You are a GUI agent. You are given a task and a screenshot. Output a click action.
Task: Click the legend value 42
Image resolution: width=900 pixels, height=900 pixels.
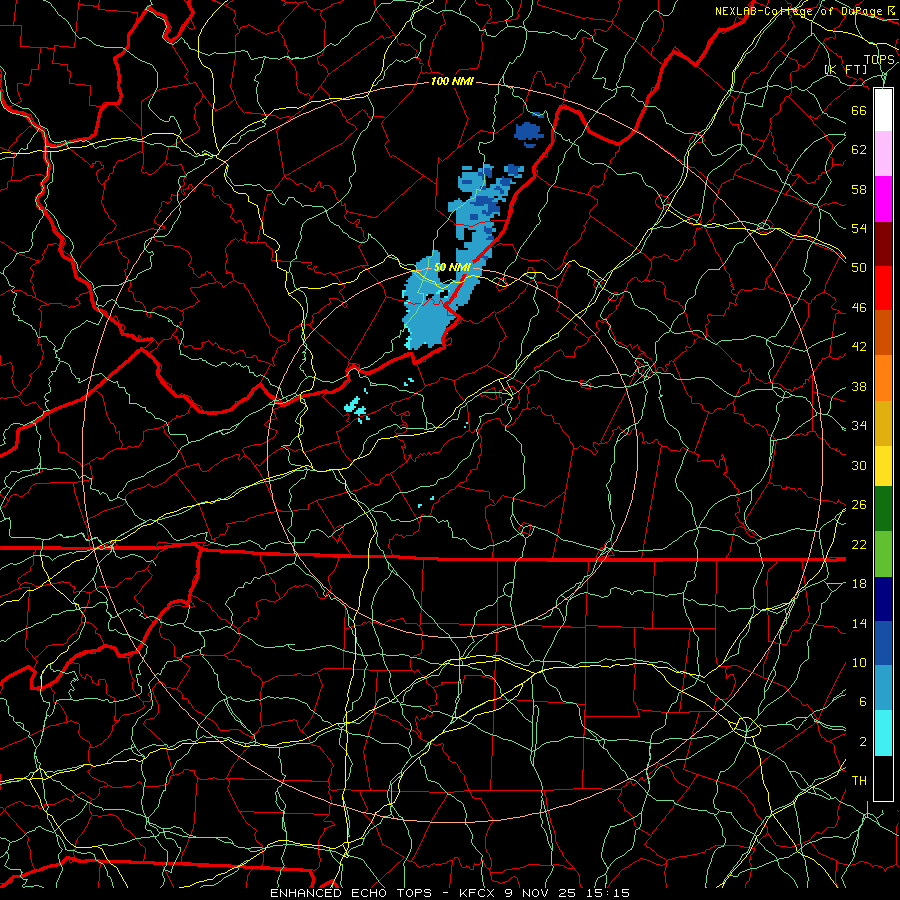pyautogui.click(x=859, y=347)
